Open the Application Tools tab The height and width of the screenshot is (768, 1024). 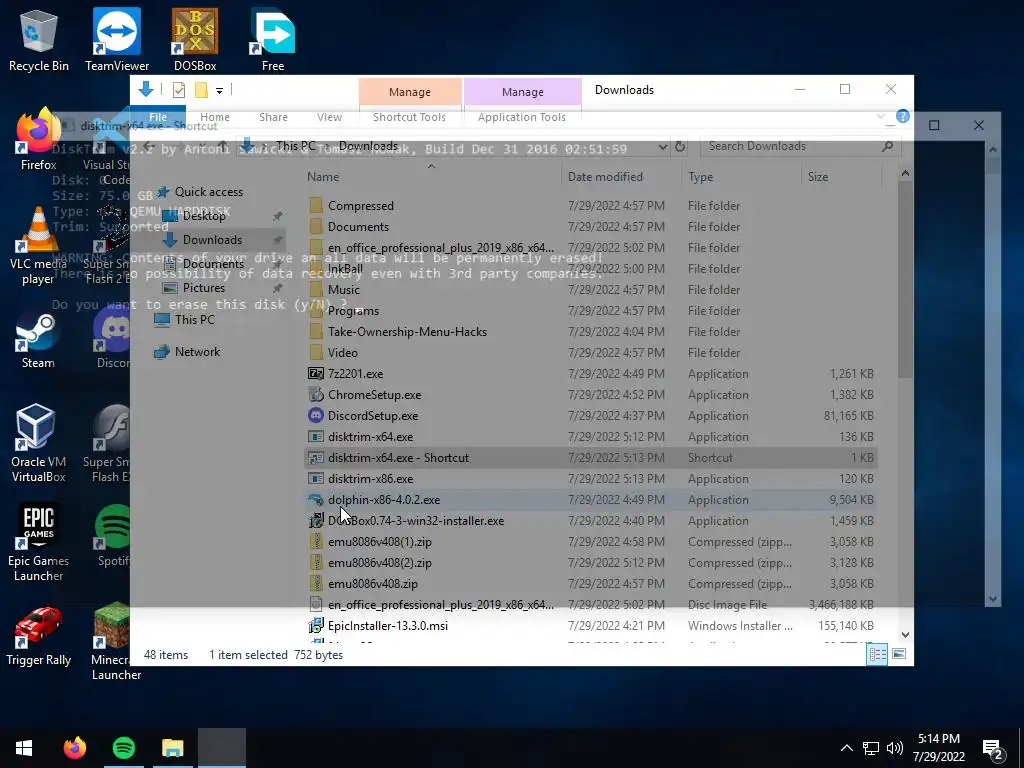pos(522,117)
